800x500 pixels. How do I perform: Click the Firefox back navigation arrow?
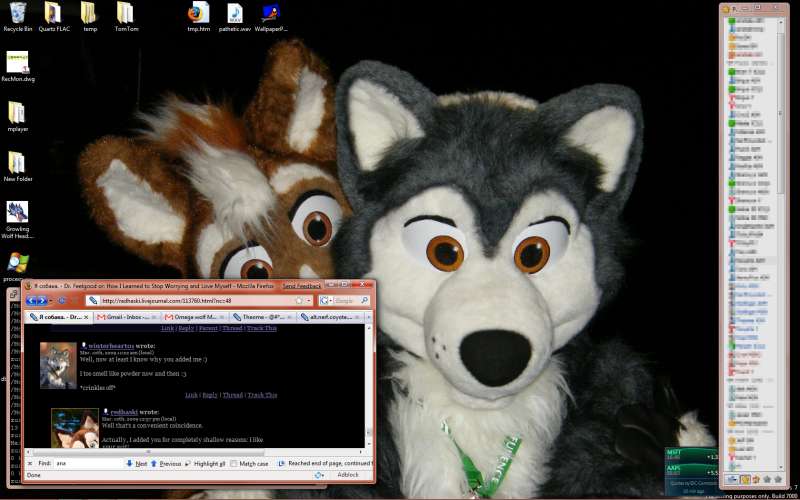(x=32, y=300)
